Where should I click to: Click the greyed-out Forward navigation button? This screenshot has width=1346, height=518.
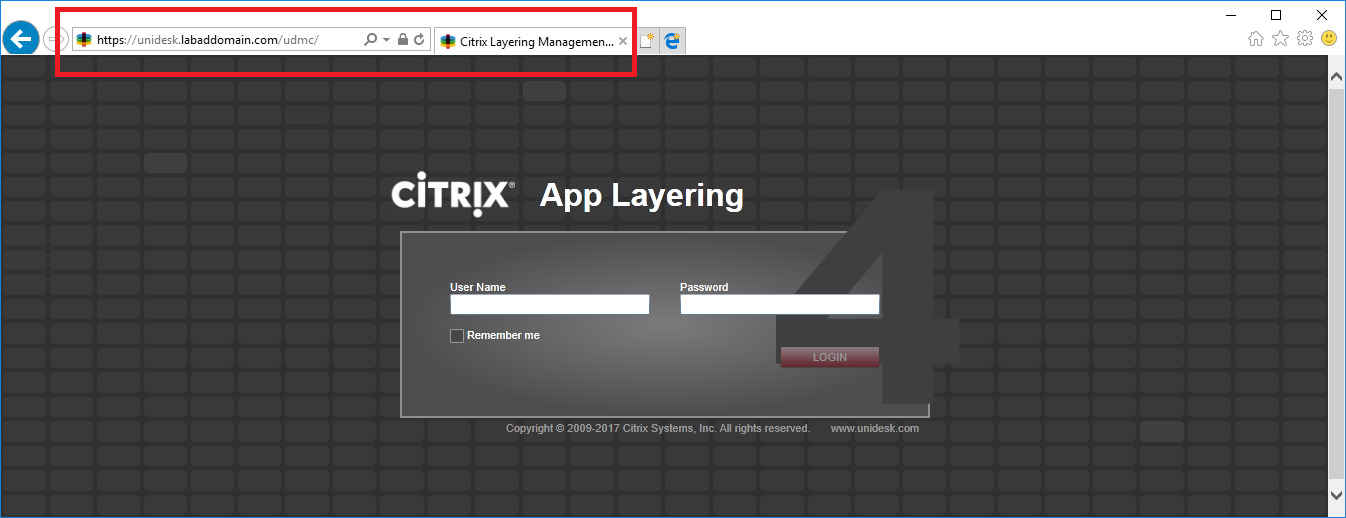[x=54, y=39]
